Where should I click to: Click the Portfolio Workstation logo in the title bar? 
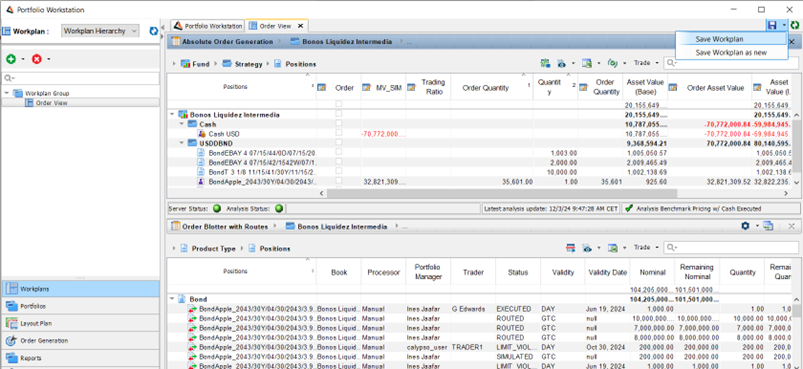click(9, 10)
